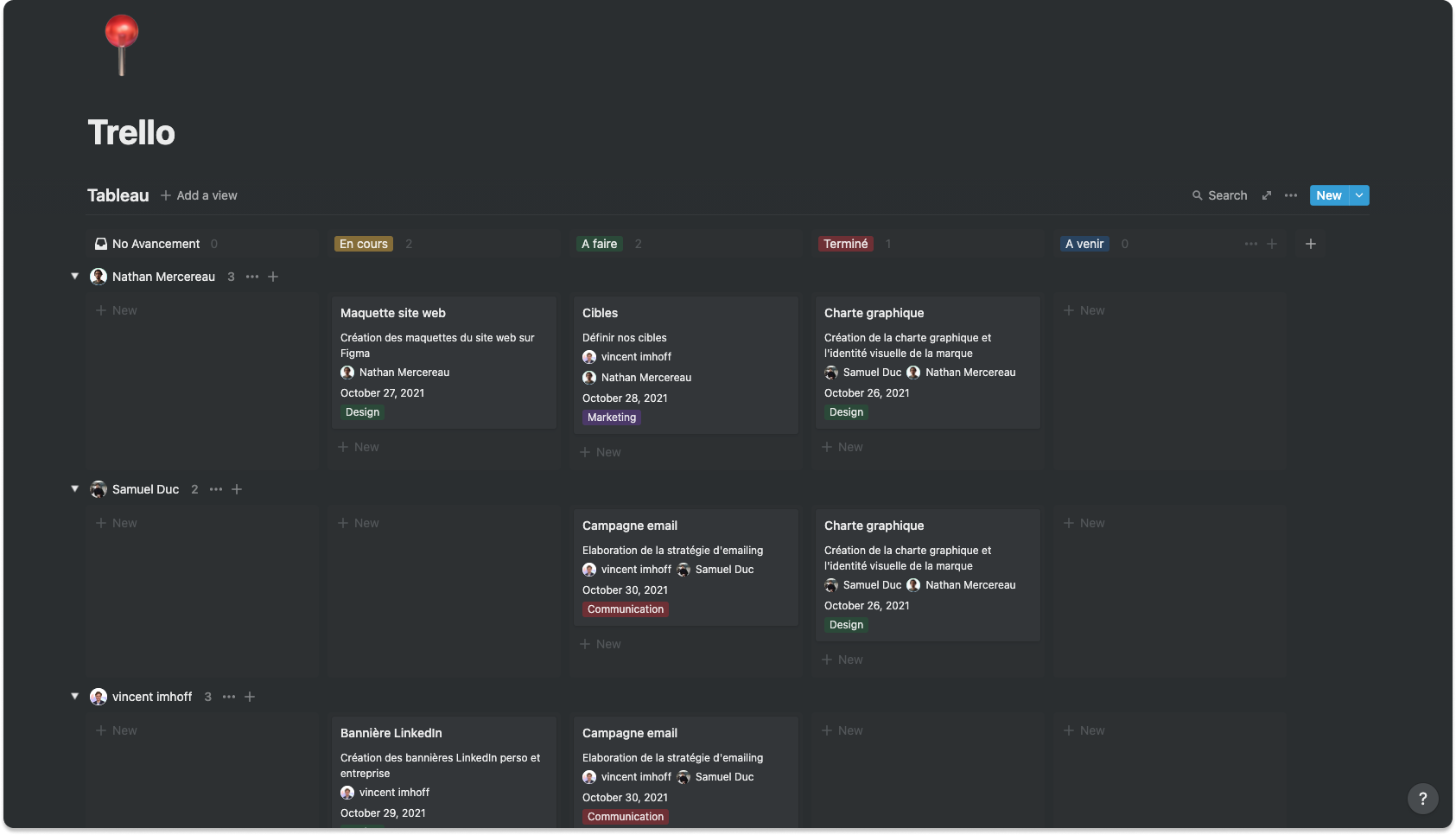Click the blue New button

[x=1328, y=195]
